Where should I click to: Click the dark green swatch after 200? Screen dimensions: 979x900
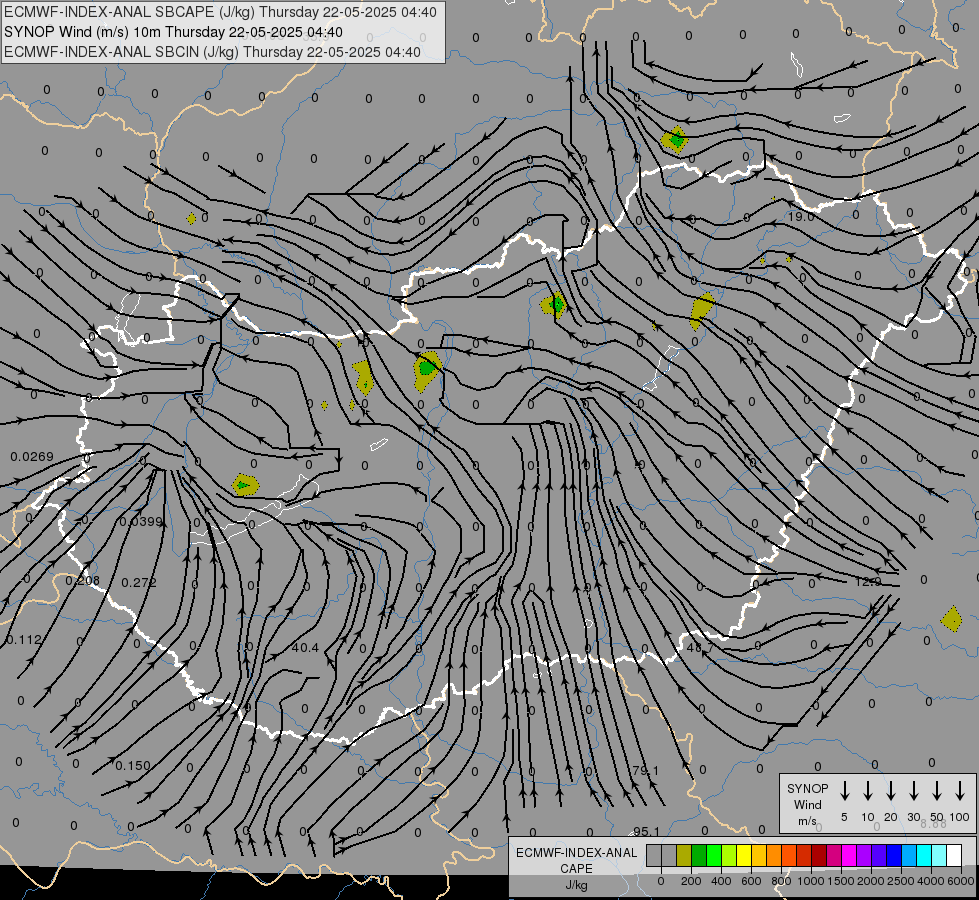click(699, 855)
